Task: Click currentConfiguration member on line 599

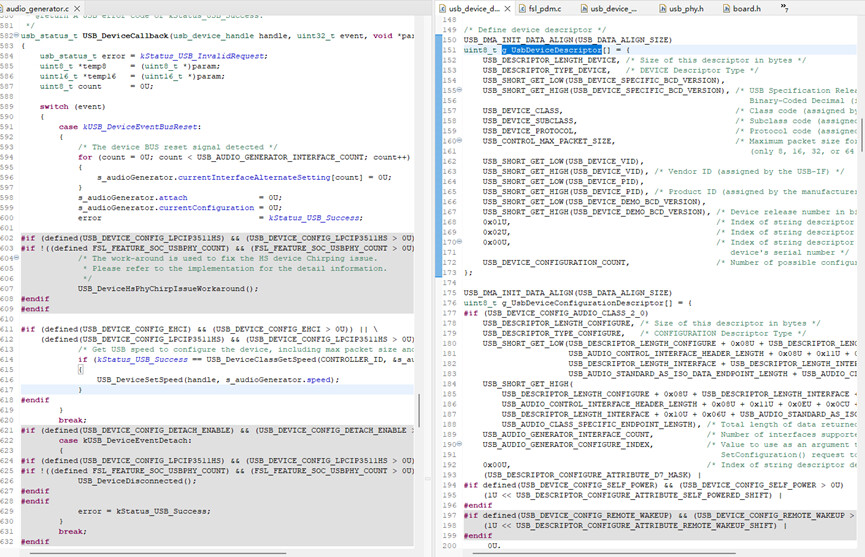Action: tap(206, 207)
